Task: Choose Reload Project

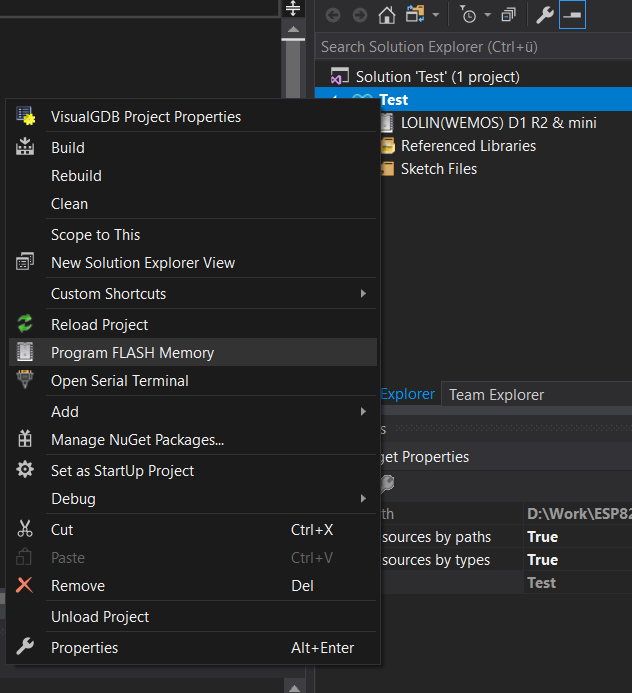Action: (x=192, y=325)
